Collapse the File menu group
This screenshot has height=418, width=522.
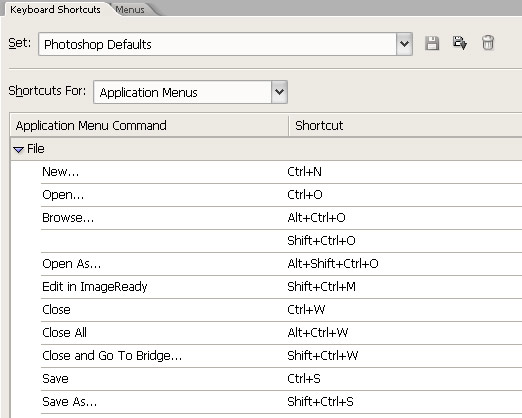click(18, 149)
